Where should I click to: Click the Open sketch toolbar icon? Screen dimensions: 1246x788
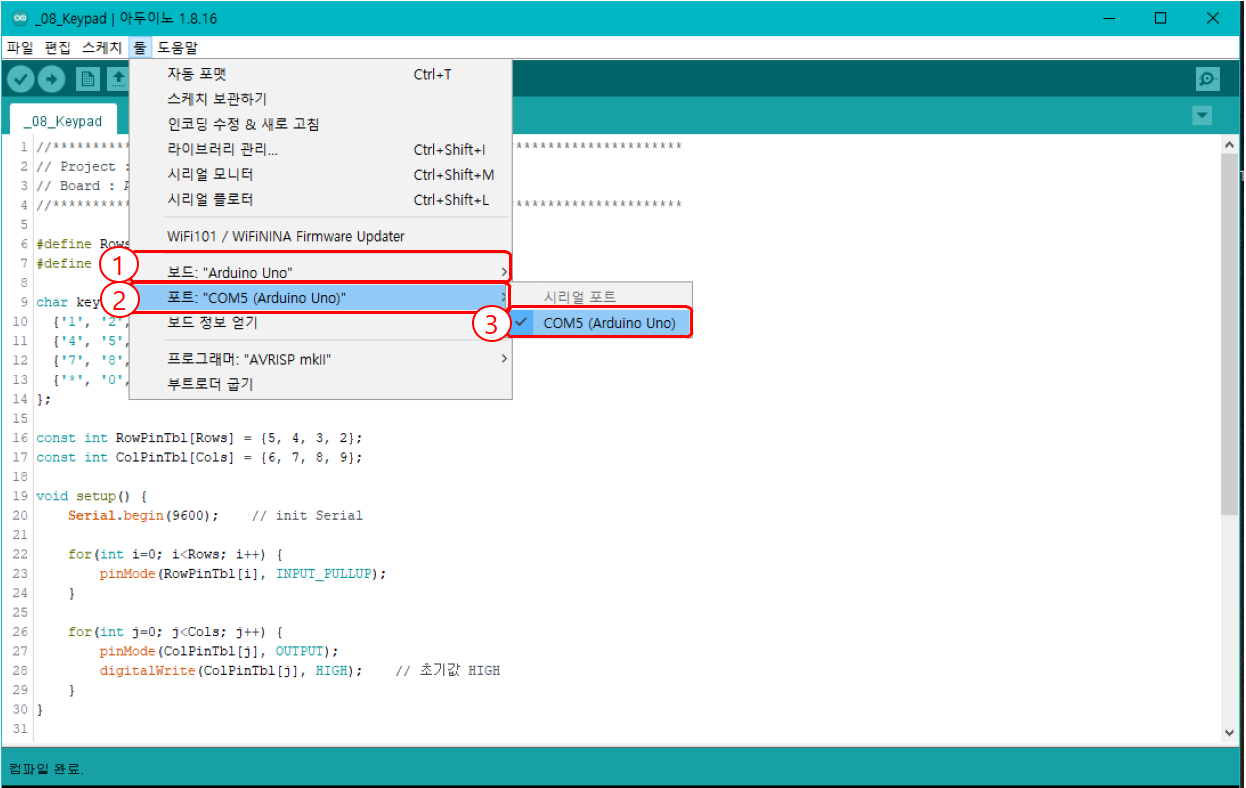point(120,79)
